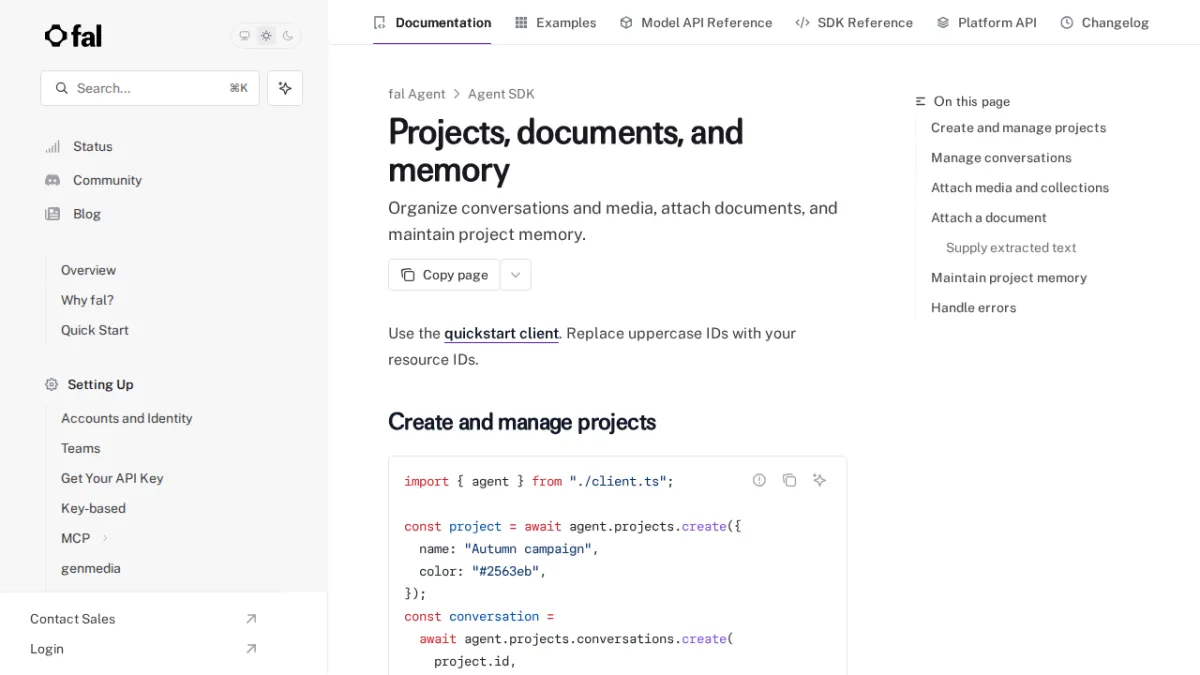This screenshot has height=675, width=1200.
Task: Click the fal logo
Action: 73,36
